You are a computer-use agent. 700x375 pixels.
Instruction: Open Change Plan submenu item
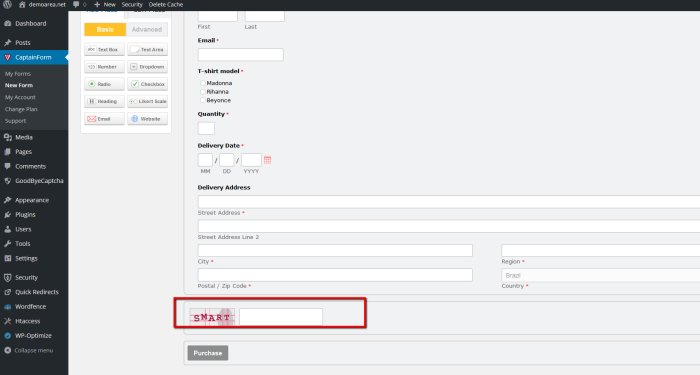21,109
